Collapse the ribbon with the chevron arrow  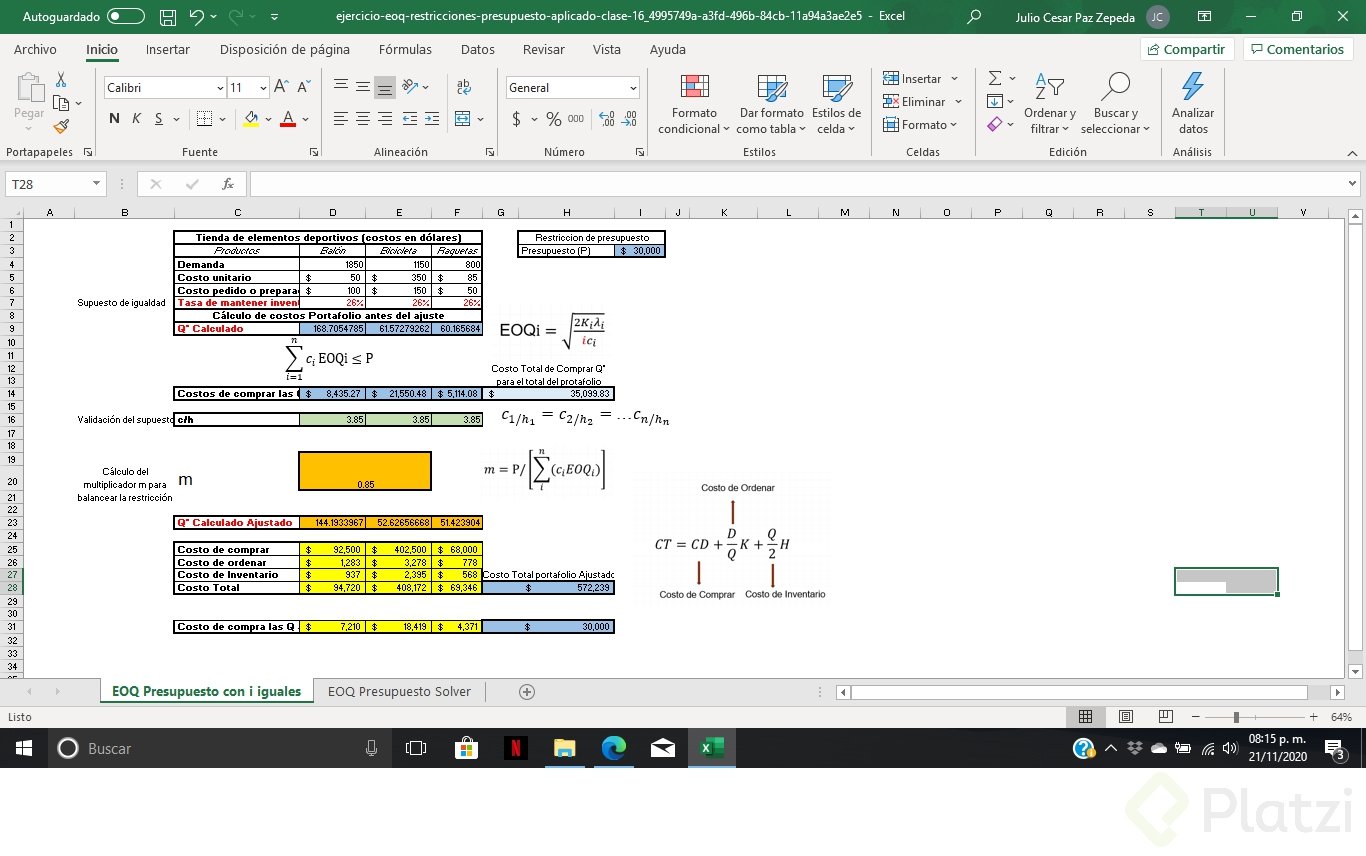pos(1353,153)
